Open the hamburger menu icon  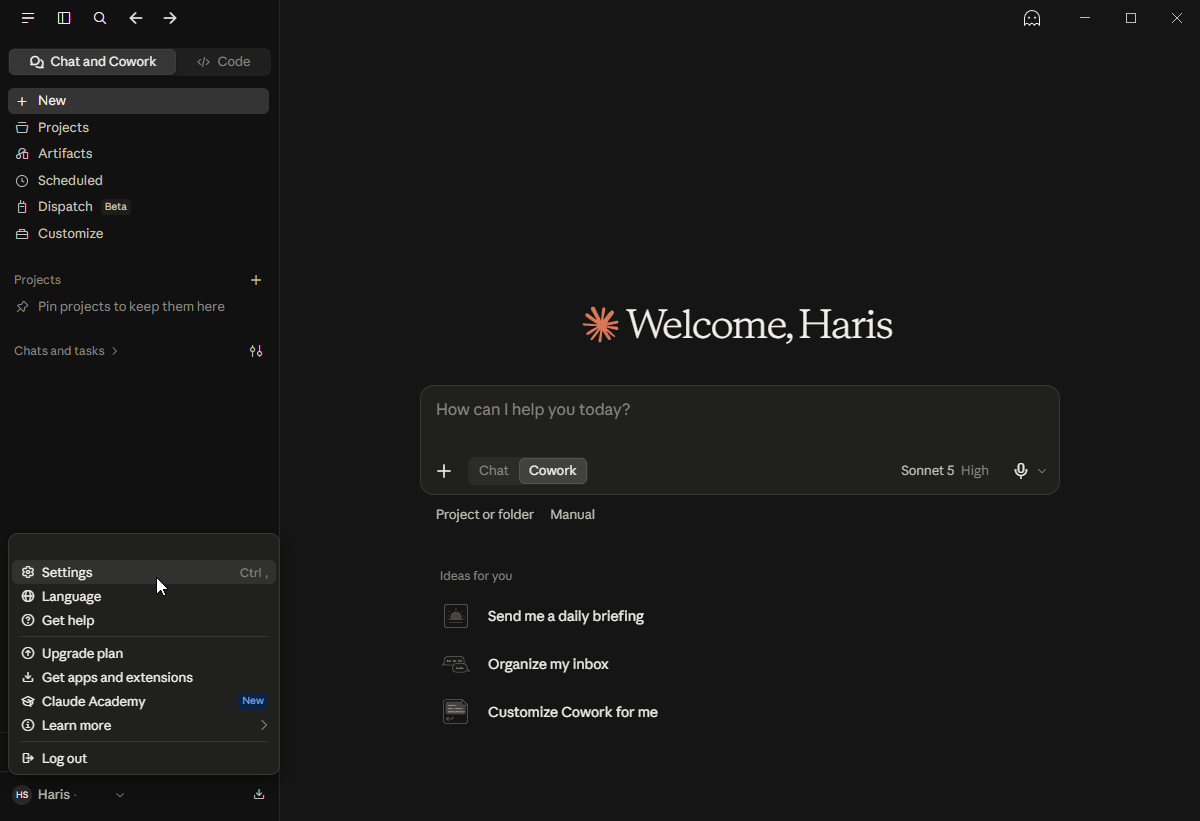pyautogui.click(x=28, y=18)
